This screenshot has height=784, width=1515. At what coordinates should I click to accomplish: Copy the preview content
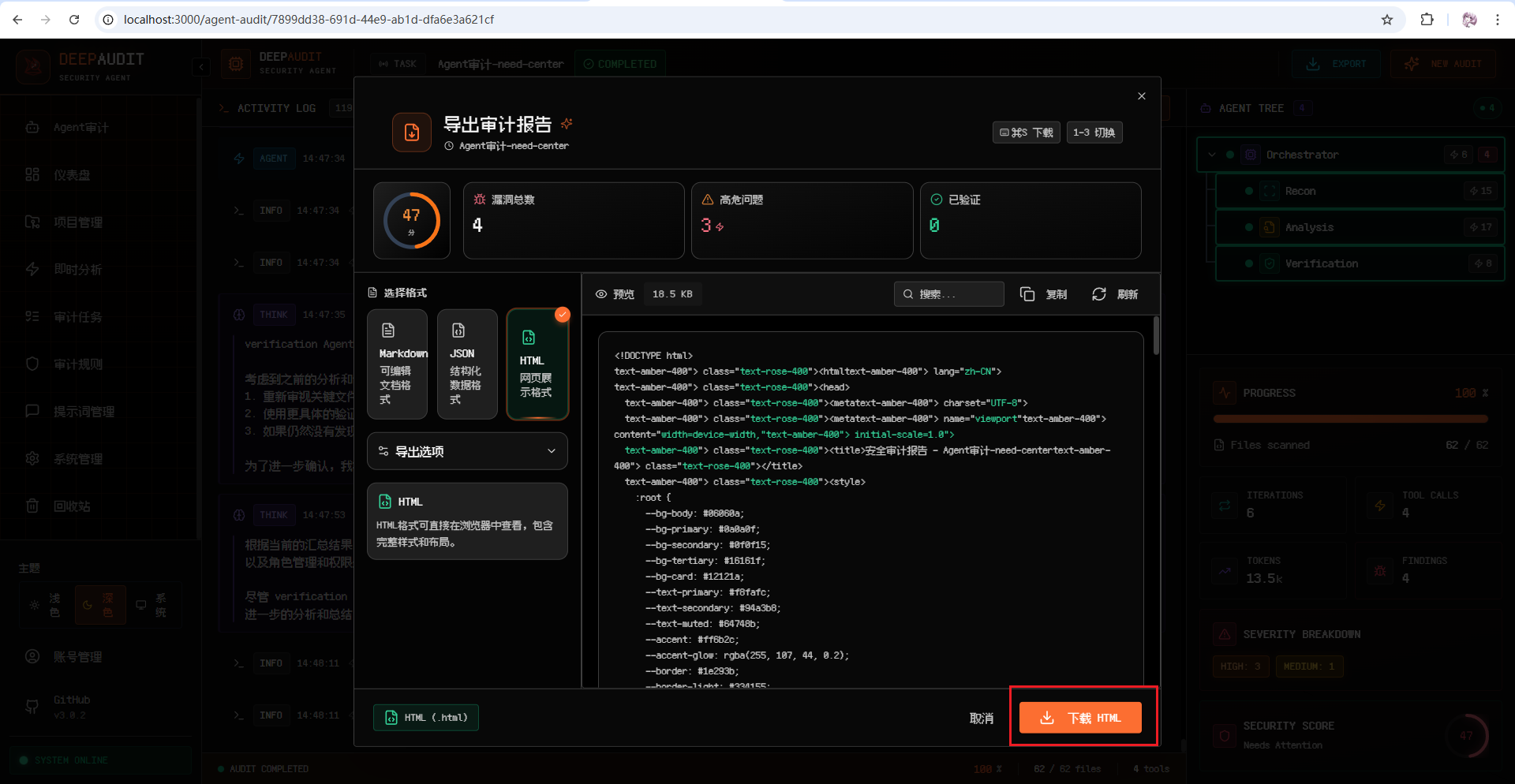1043,294
